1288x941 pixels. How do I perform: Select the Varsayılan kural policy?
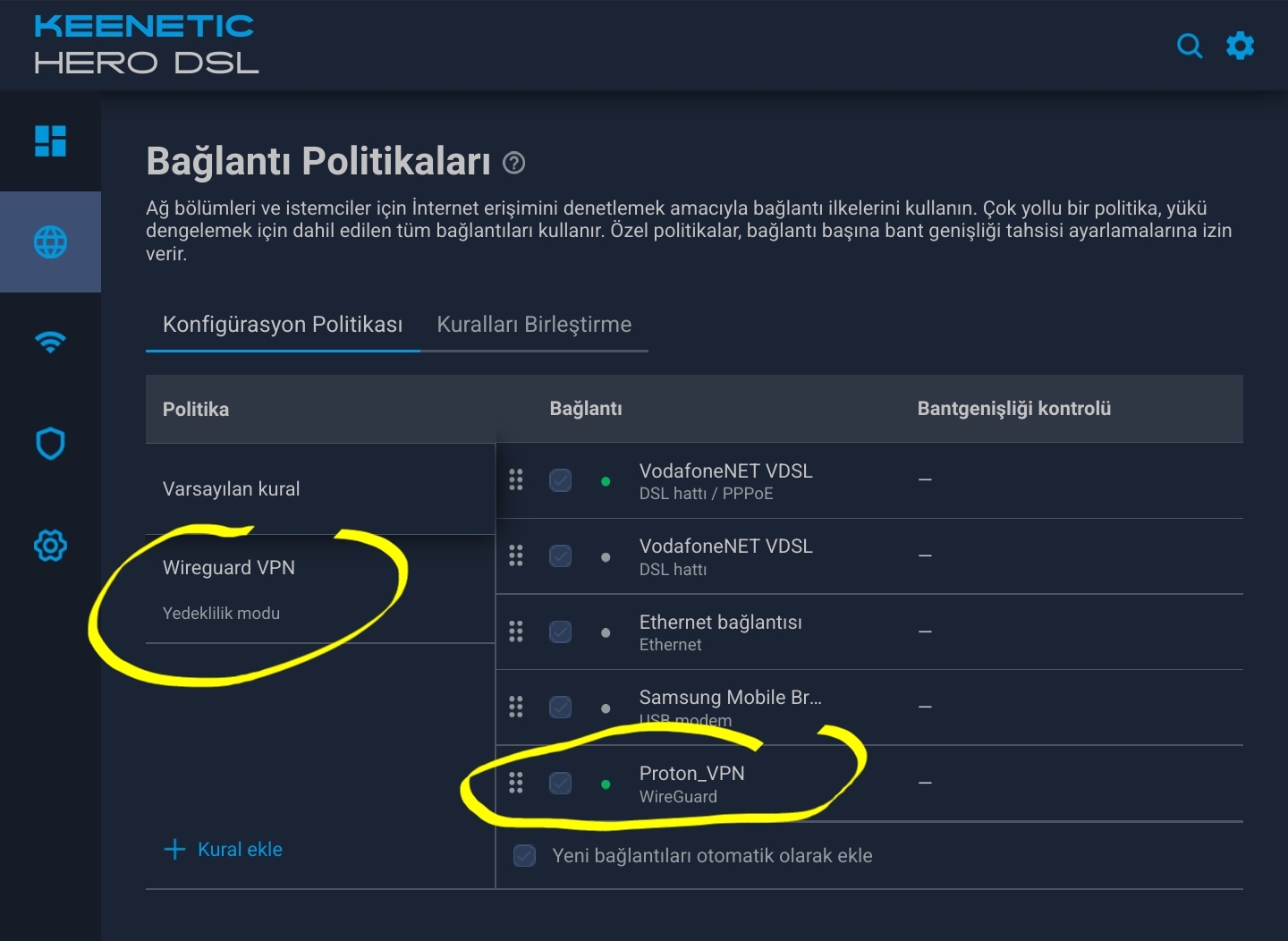(x=320, y=488)
